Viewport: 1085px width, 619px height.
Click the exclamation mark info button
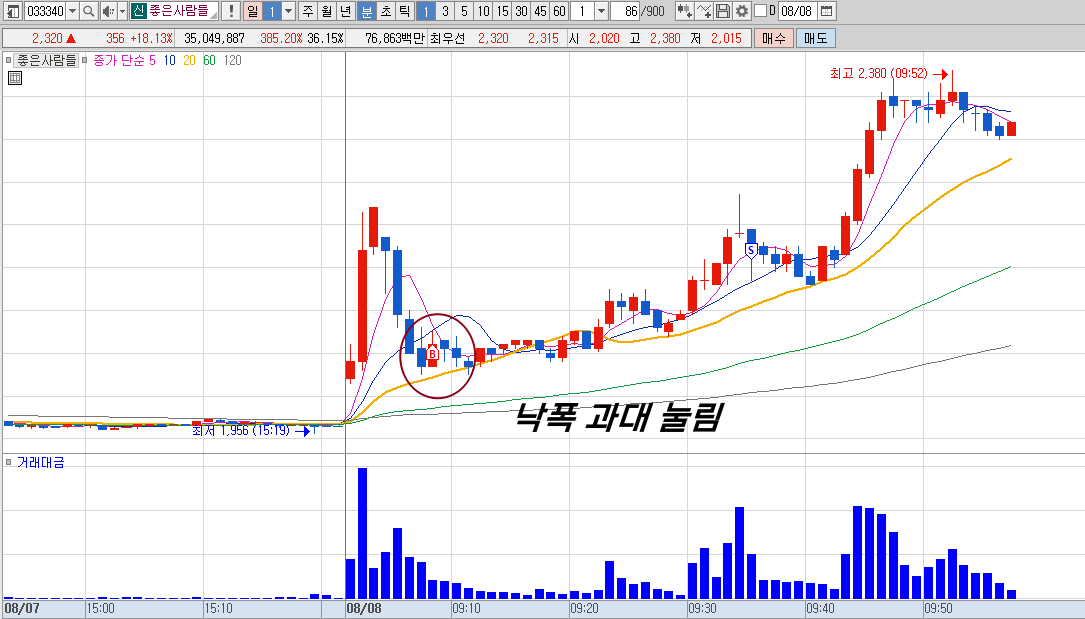click(x=231, y=11)
